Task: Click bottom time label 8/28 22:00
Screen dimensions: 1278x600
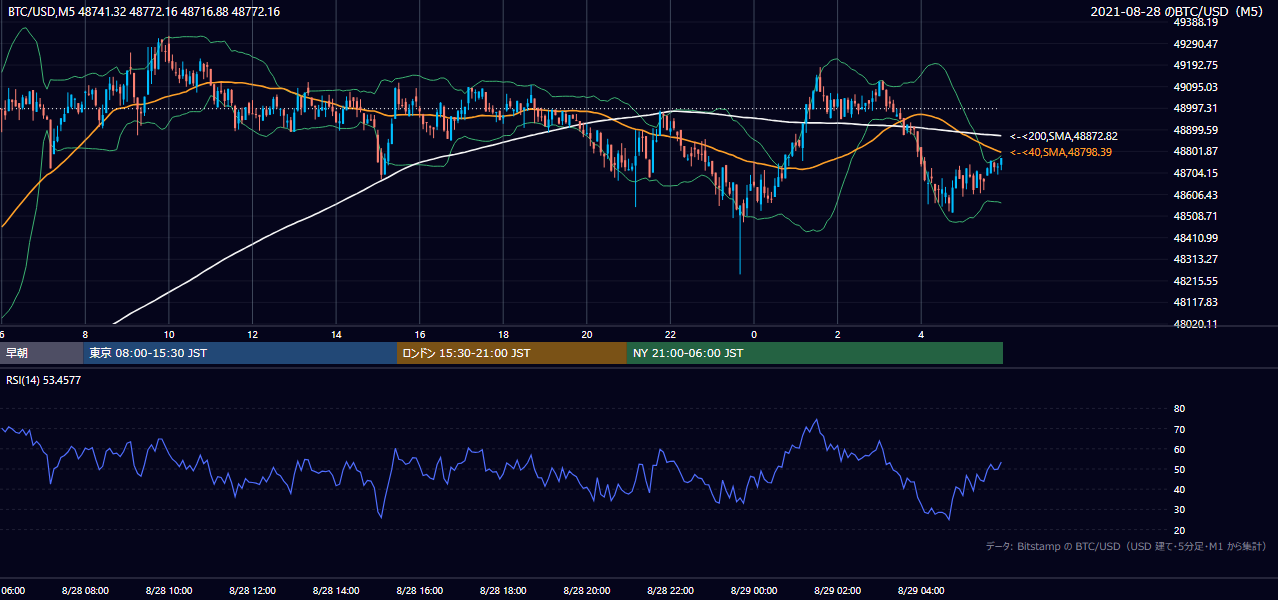Action: 670,590
